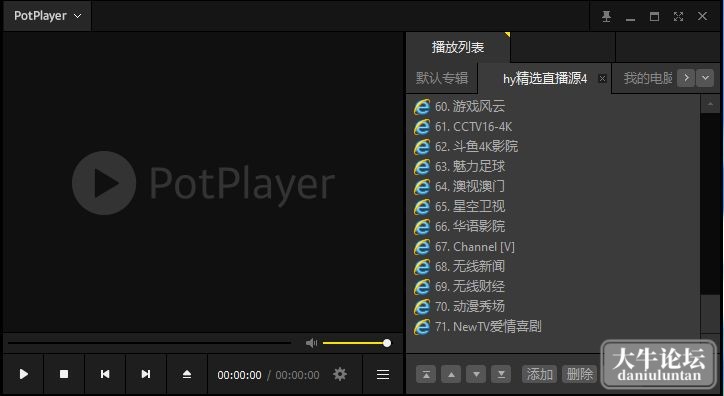The height and width of the screenshot is (396, 724).
Task: Select the 65. 星空卫视 channel
Action: pos(470,207)
